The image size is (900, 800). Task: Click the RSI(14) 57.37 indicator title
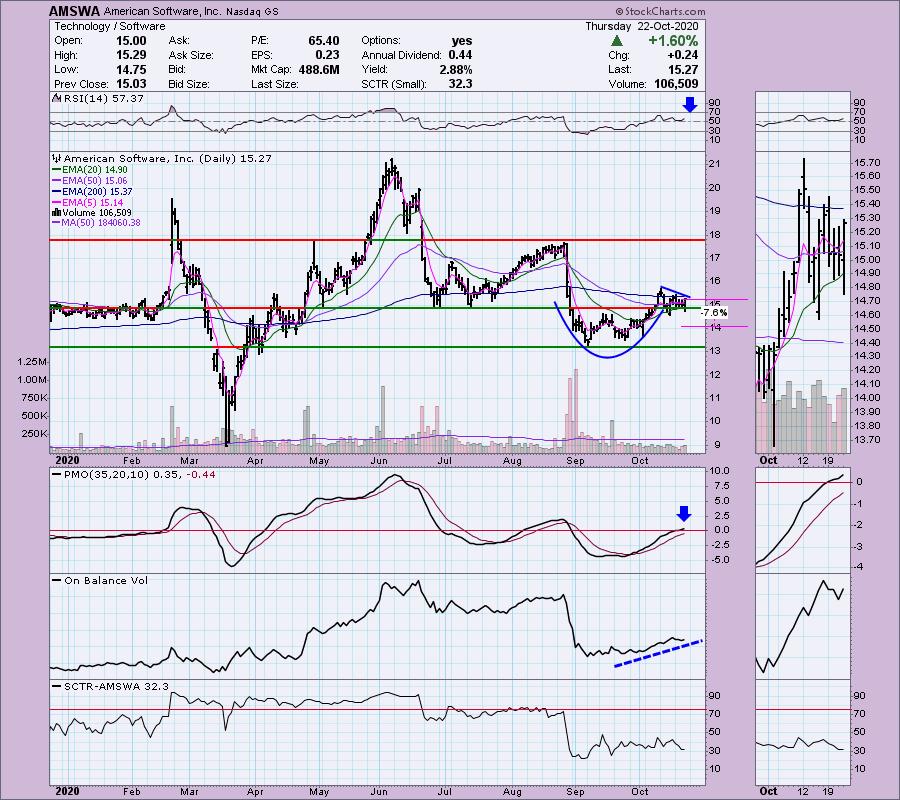pos(90,99)
